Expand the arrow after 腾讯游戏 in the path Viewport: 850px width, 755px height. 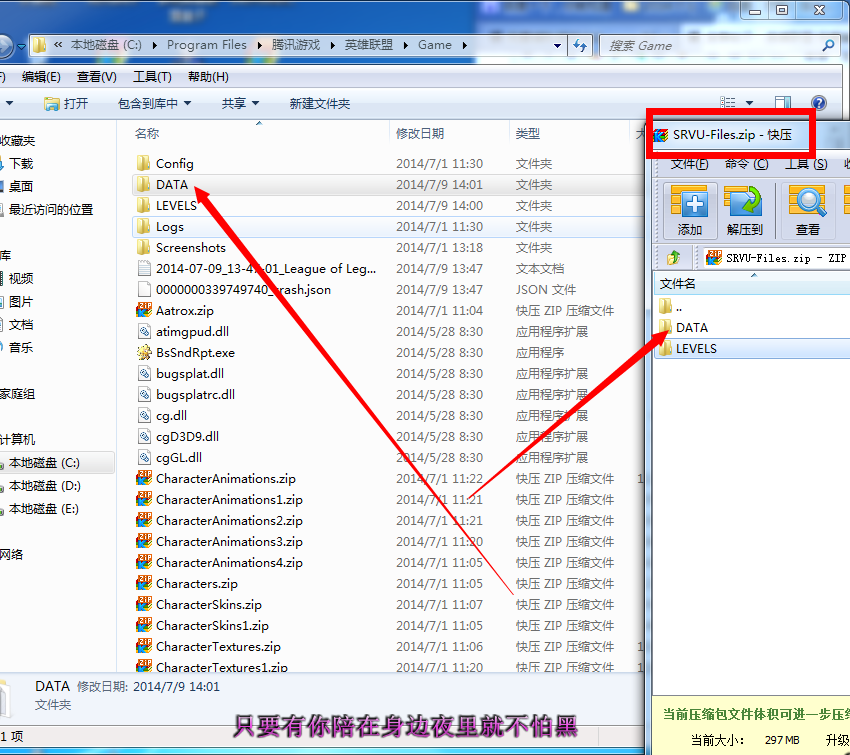coord(332,45)
